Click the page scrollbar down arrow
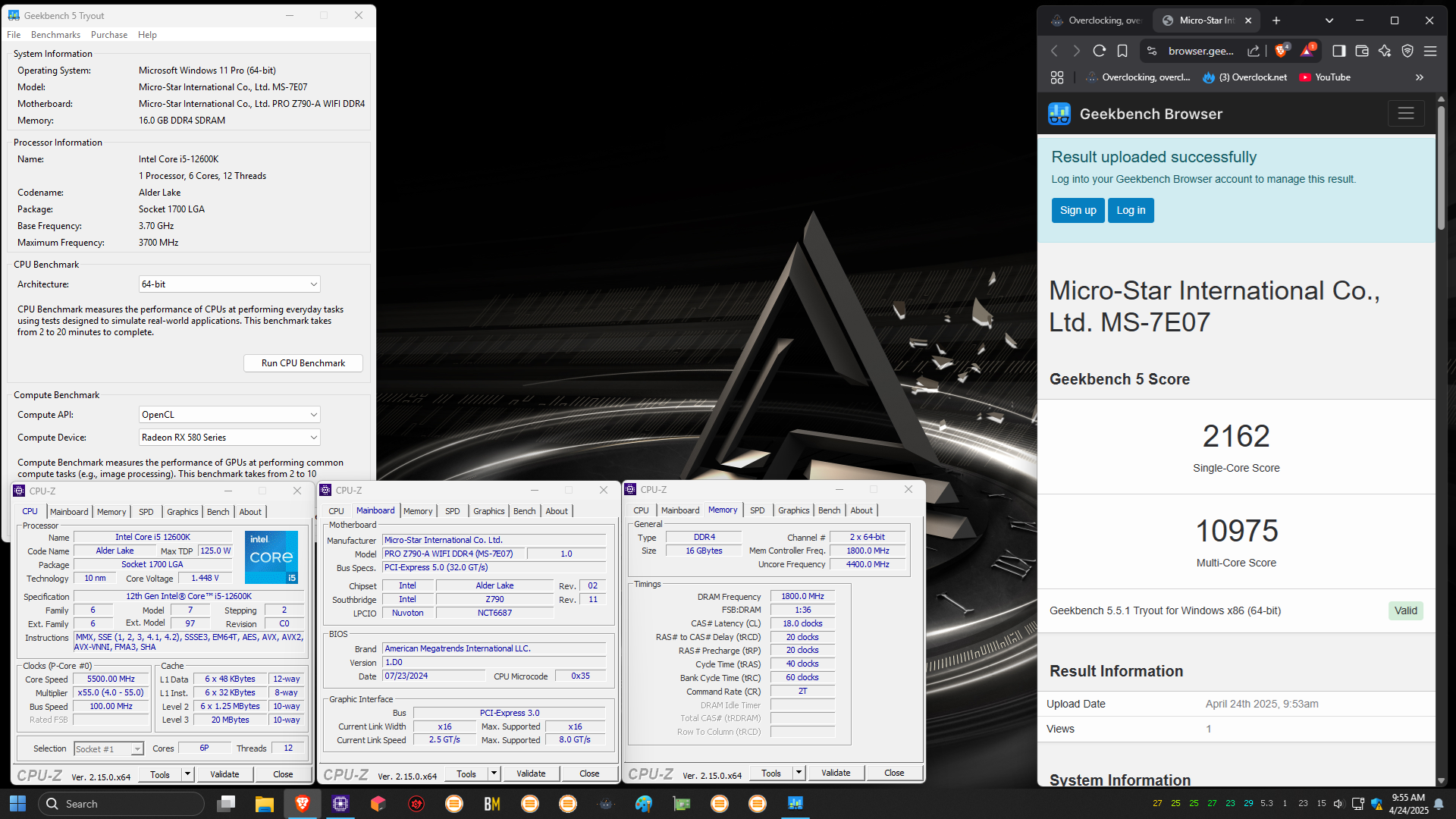1456x819 pixels. pos(1441,780)
